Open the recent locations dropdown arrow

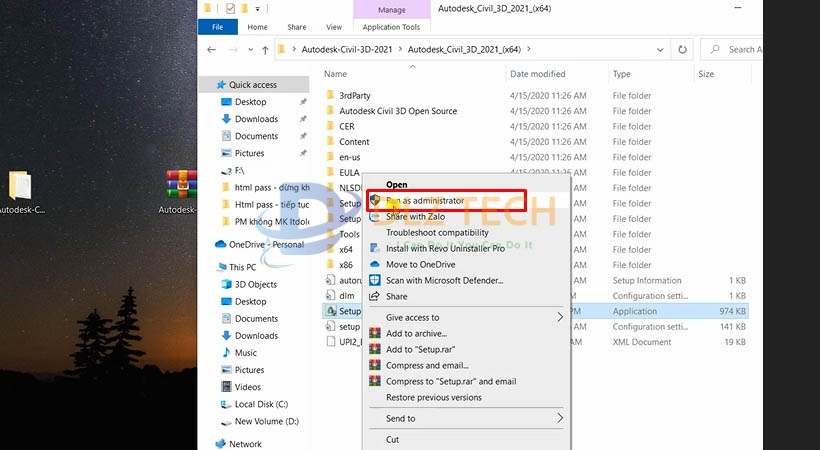[250, 50]
